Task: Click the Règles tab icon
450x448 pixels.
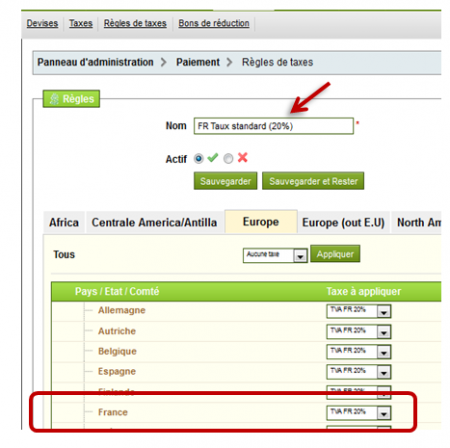Action: (x=54, y=99)
